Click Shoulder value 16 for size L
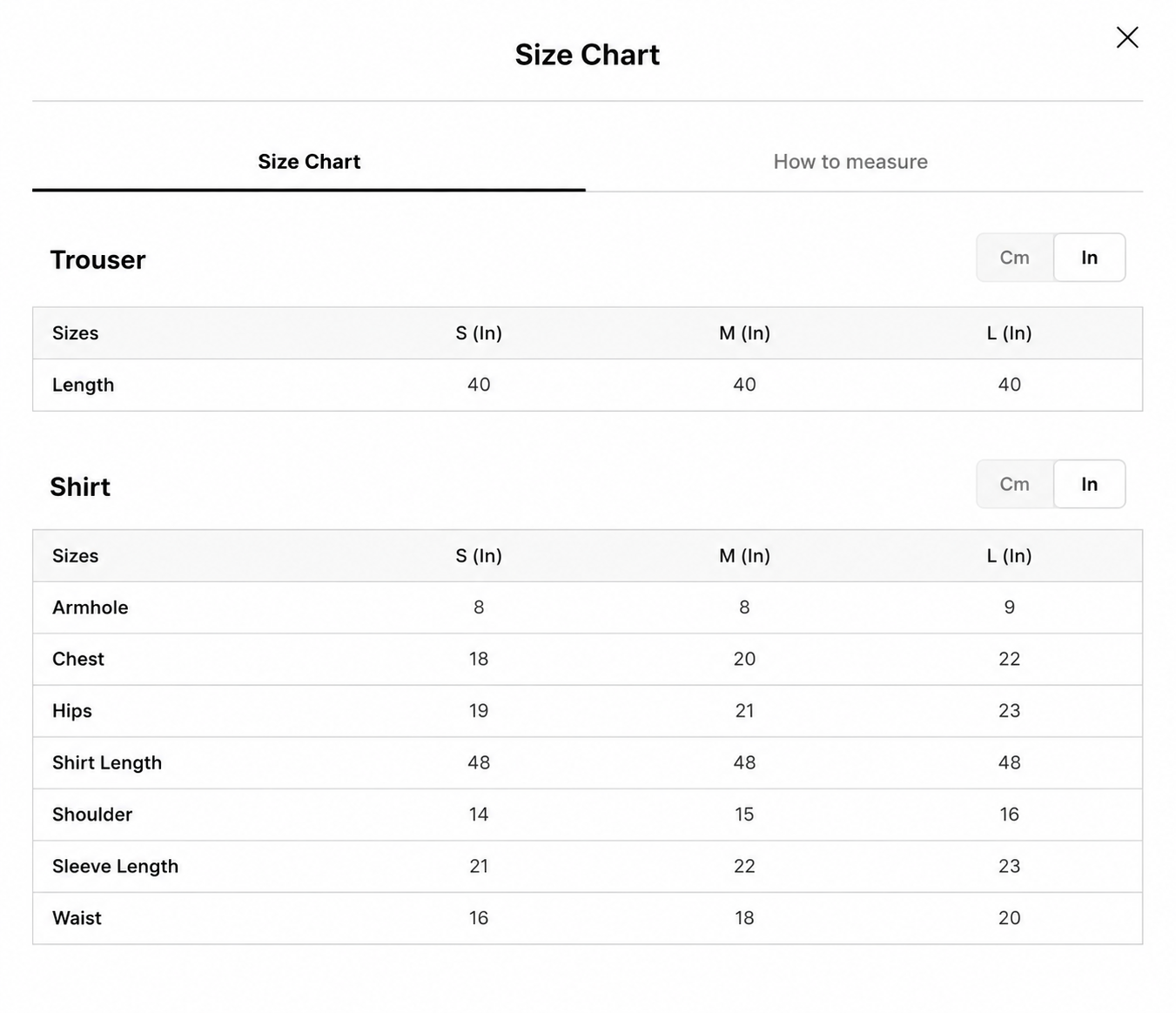 click(1009, 815)
